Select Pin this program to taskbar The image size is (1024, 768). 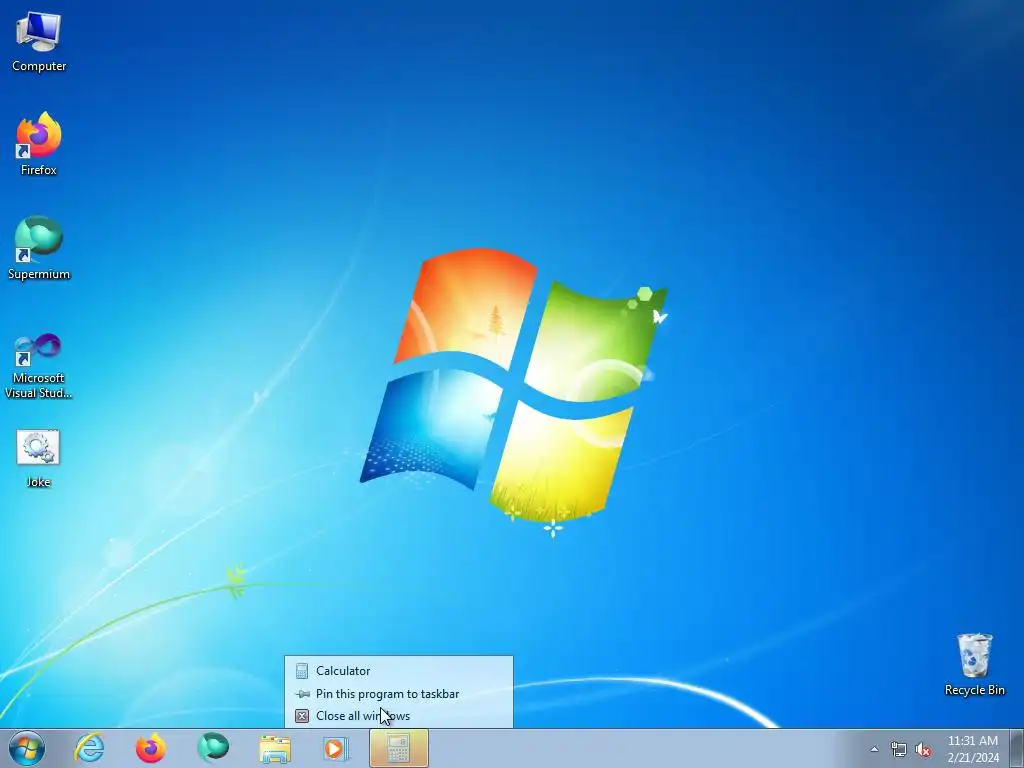398,694
